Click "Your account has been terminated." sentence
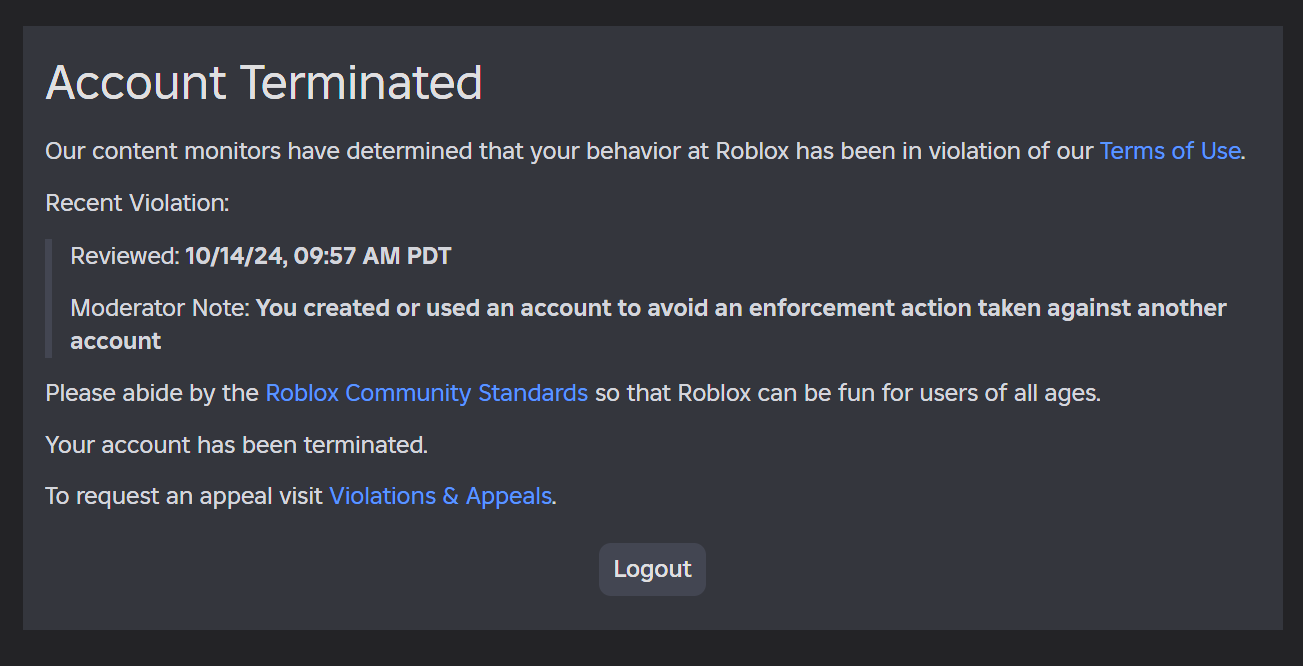Screen dimensions: 1303x666 coord(236,444)
